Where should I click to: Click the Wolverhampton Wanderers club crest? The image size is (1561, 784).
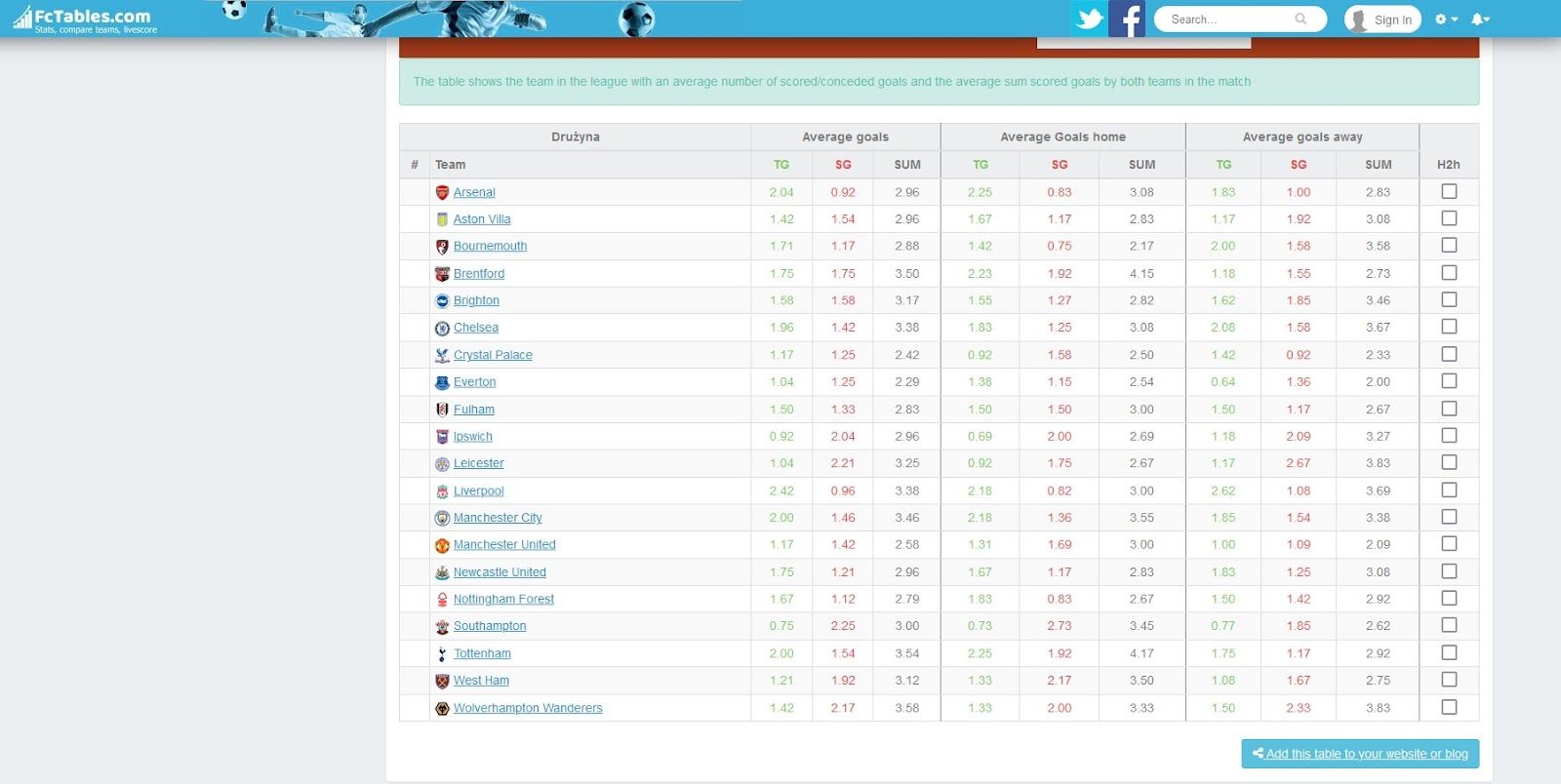tap(442, 708)
